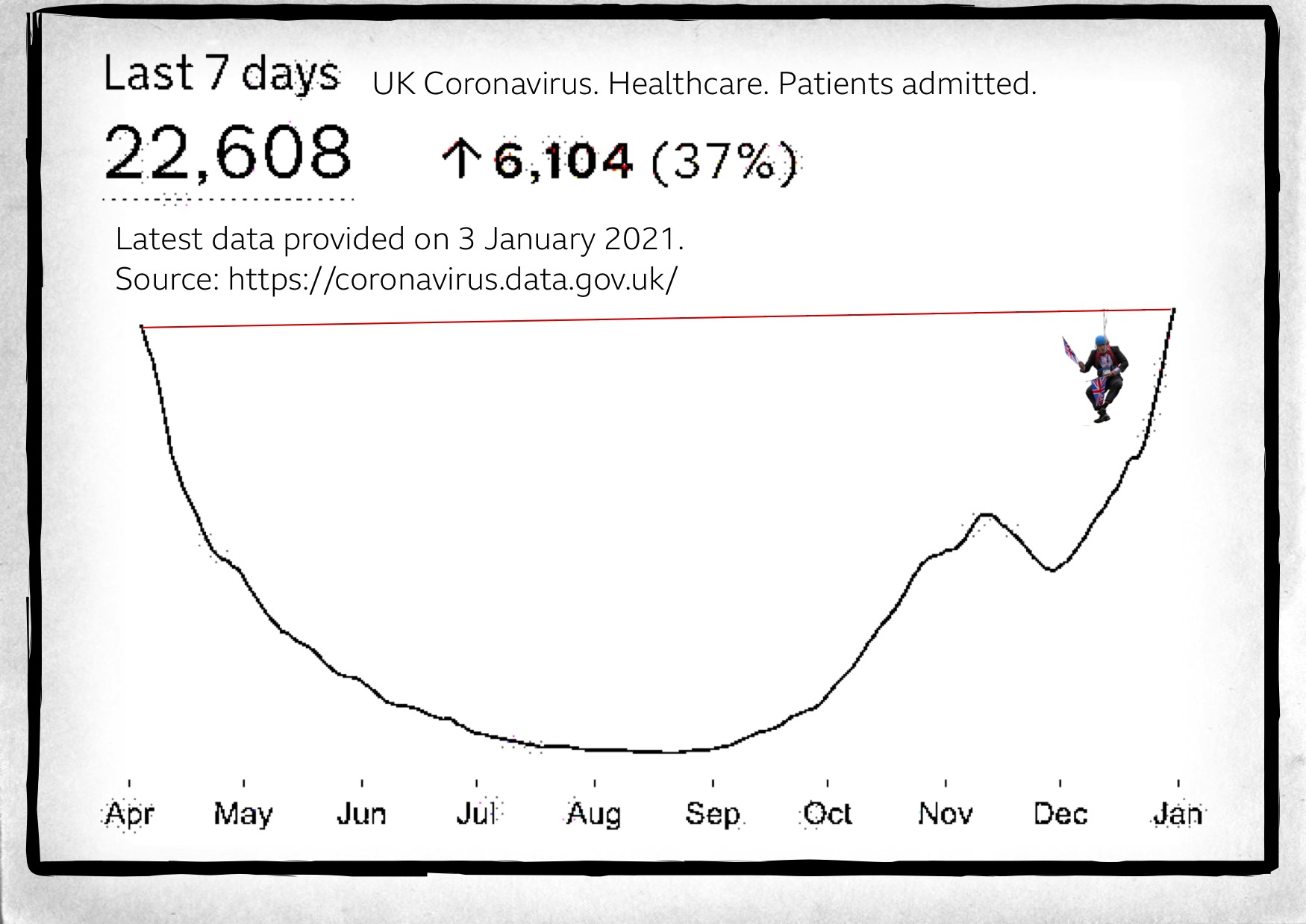Click the 6,104 increase value

point(563,160)
